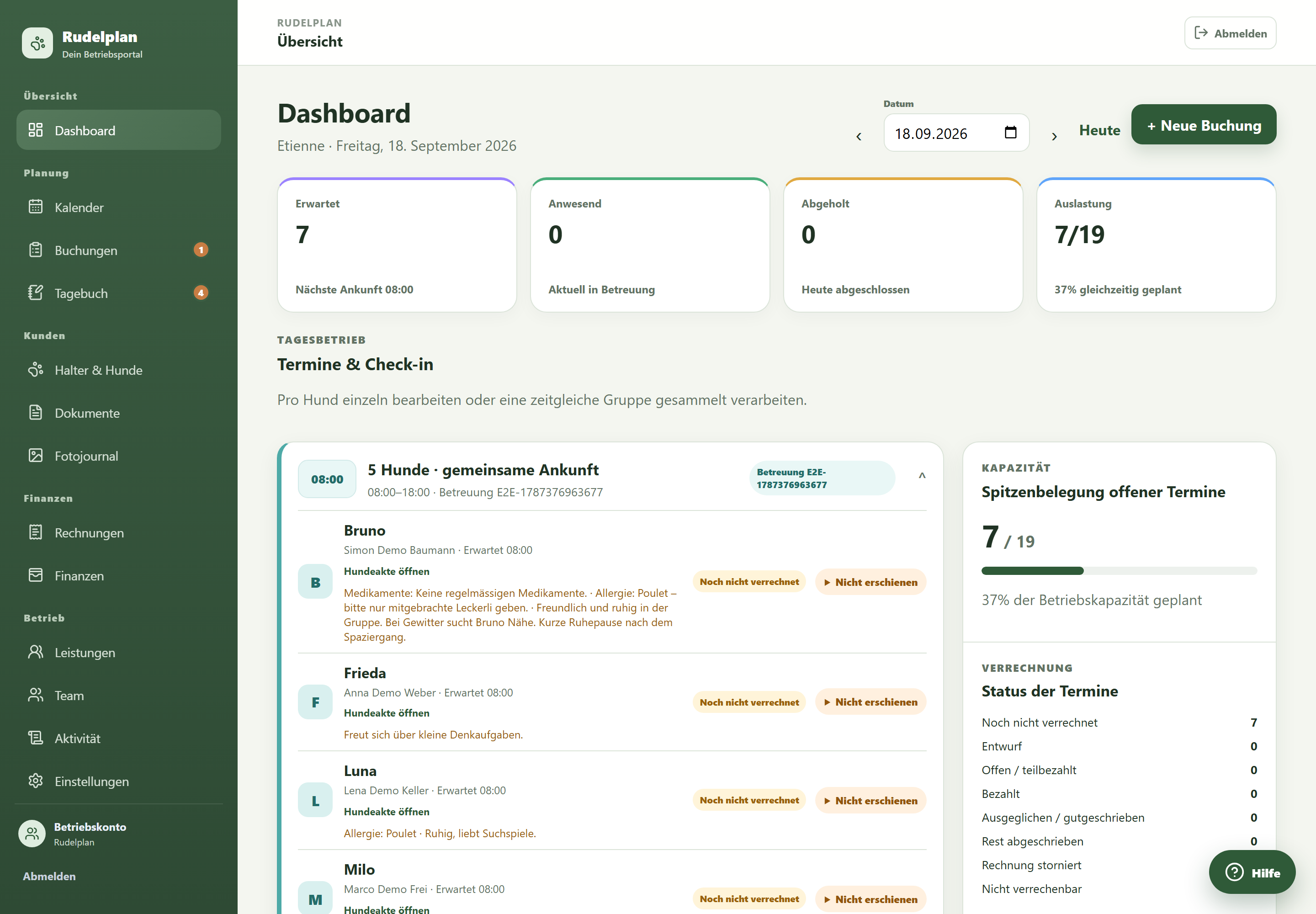Click Abmelden at the sidebar bottom
Image resolution: width=1316 pixels, height=914 pixels.
click(49, 876)
